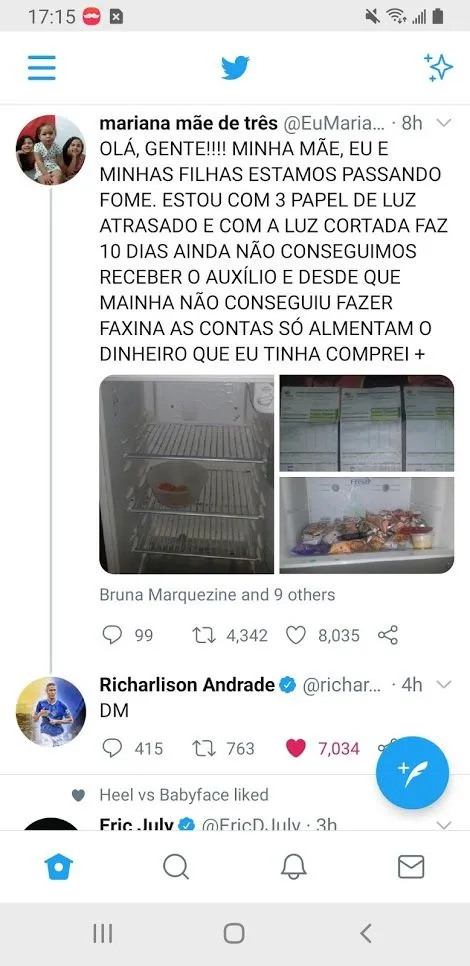Switch timeline with the sparkle icon
Viewport: 470px width, 966px height.
438,68
